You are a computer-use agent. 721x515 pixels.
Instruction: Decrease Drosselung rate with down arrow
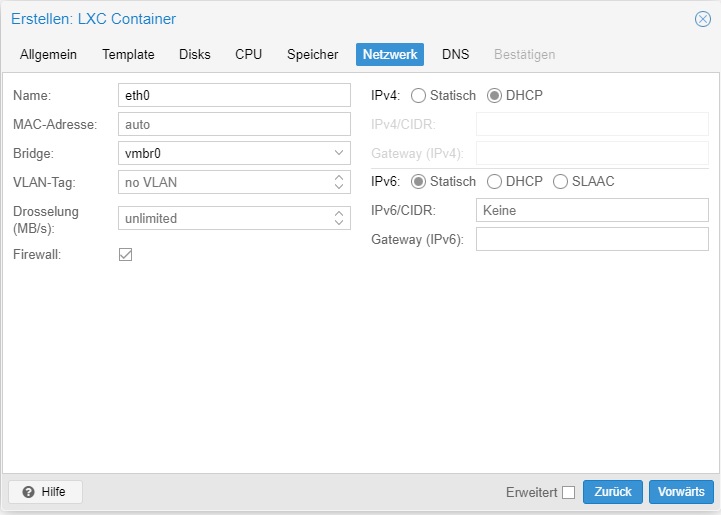(x=338, y=223)
